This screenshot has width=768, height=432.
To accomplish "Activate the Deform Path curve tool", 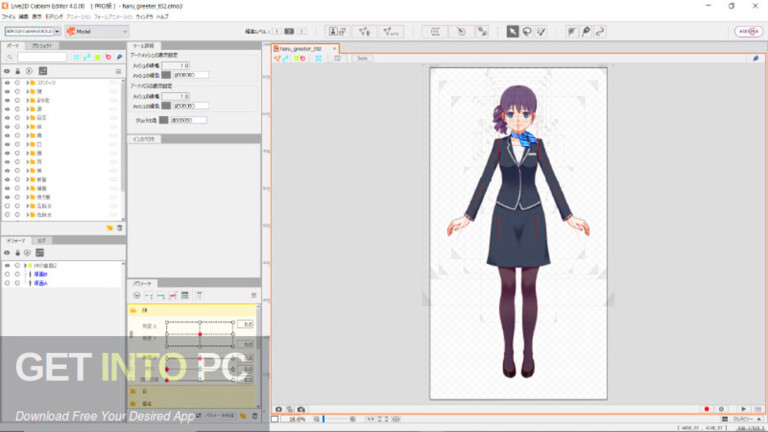I will click(600, 31).
